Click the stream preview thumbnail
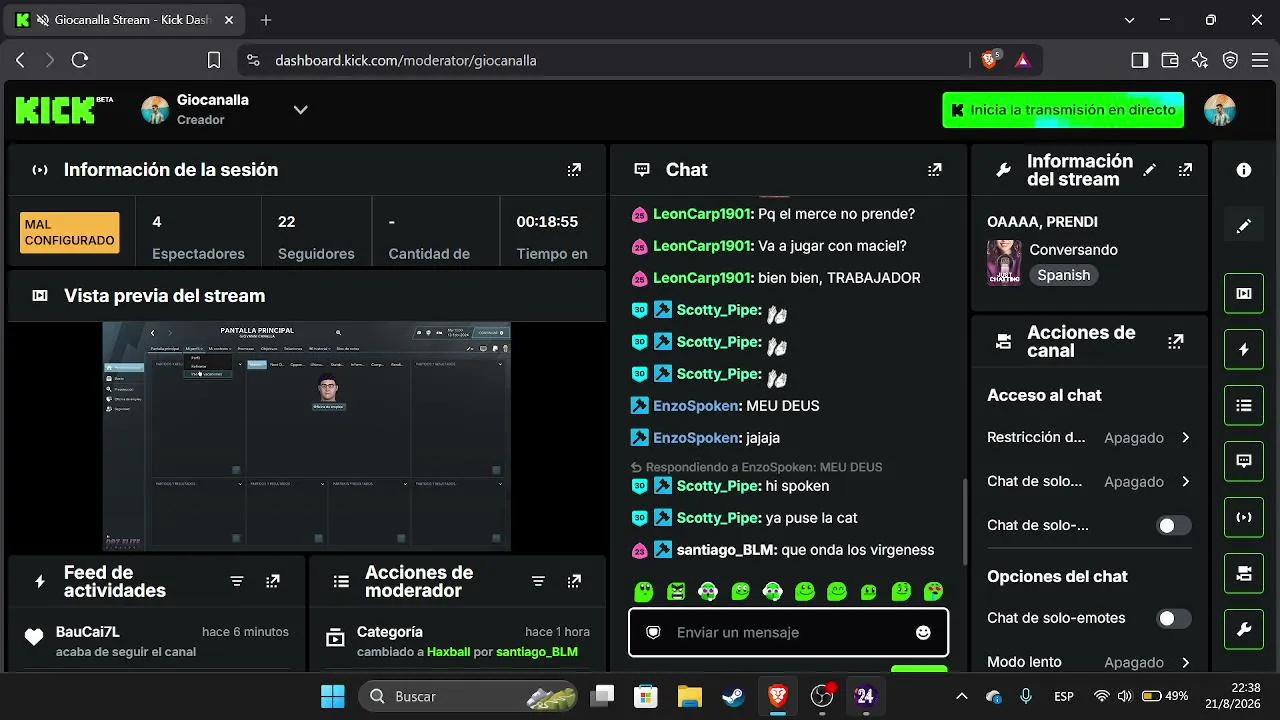The width and height of the screenshot is (1280, 720). pos(307,436)
